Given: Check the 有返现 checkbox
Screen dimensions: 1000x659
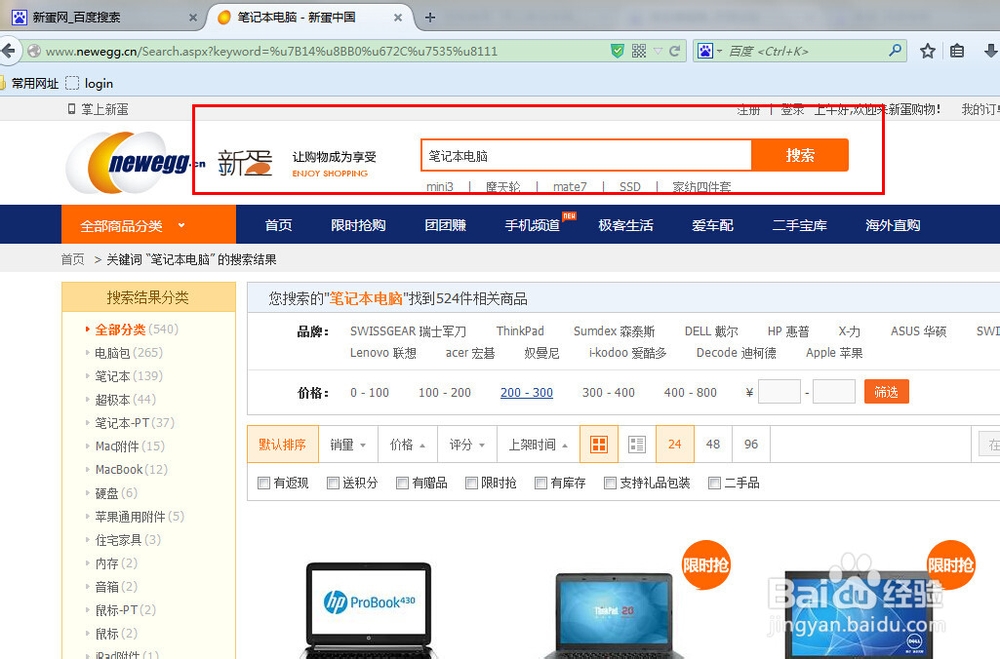Looking at the screenshot, I should pyautogui.click(x=263, y=483).
